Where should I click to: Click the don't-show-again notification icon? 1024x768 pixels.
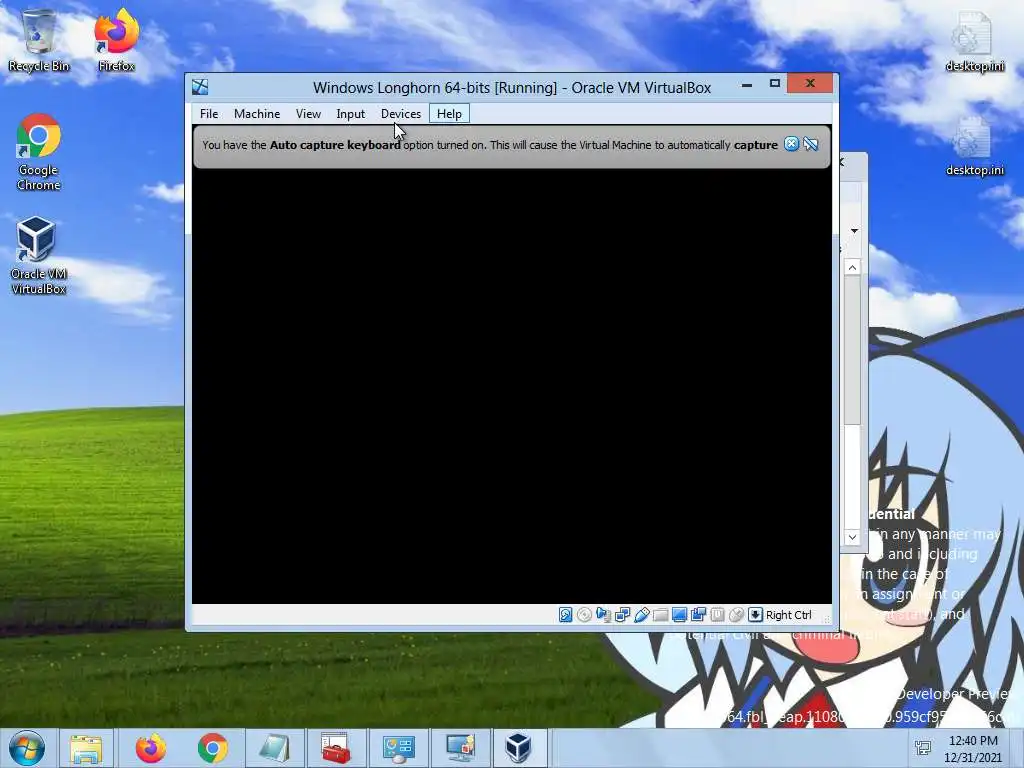click(810, 144)
